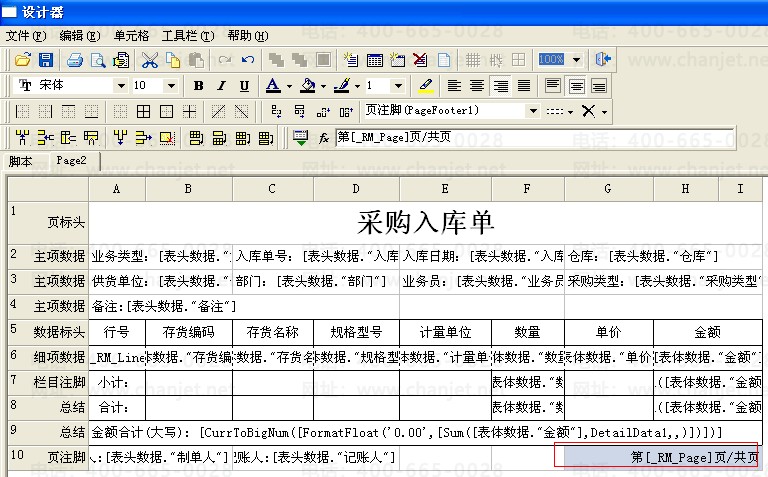Set horizontal alignment to center
The height and width of the screenshot is (477, 768).
(477, 86)
